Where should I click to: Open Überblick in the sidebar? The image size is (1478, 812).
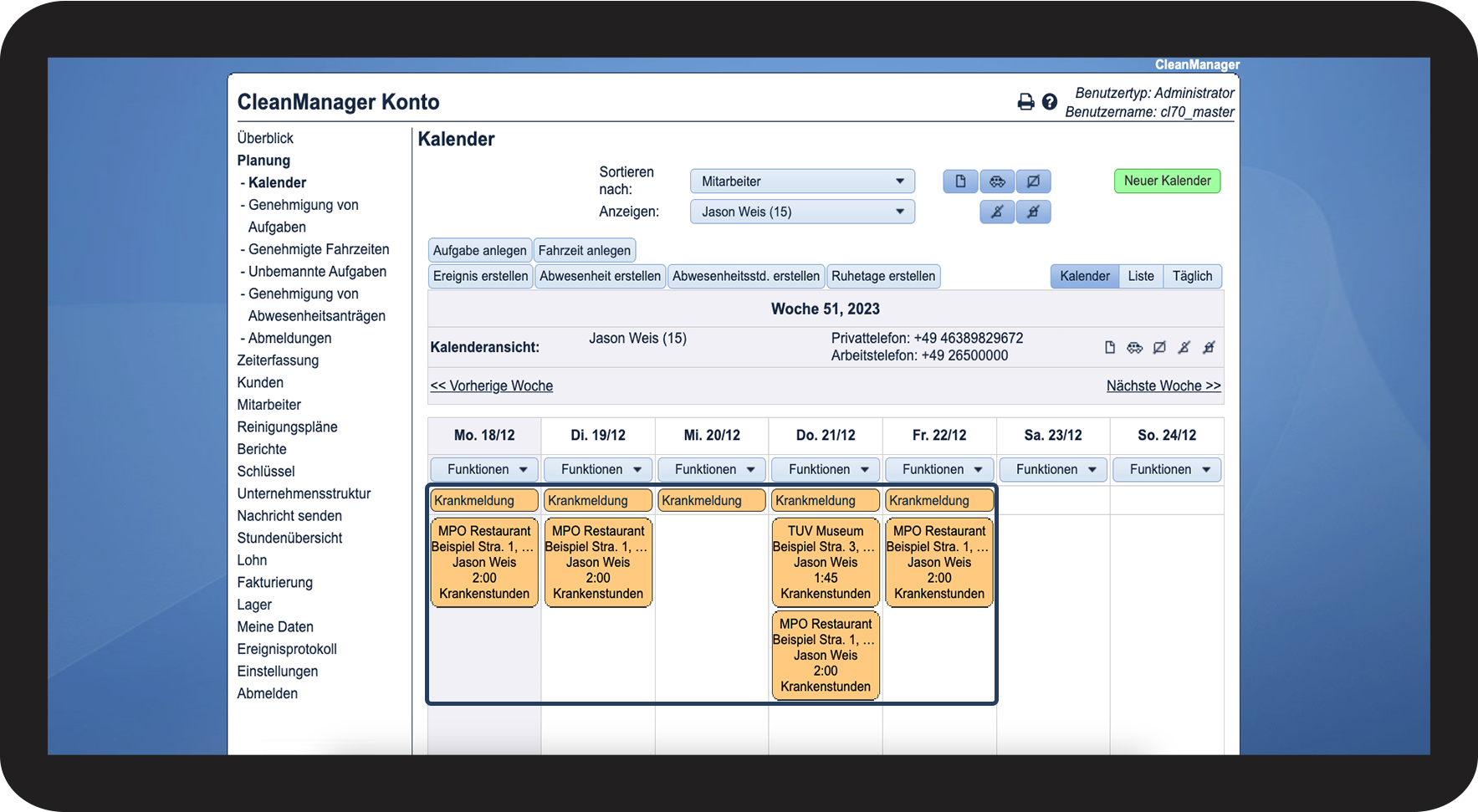pos(265,138)
